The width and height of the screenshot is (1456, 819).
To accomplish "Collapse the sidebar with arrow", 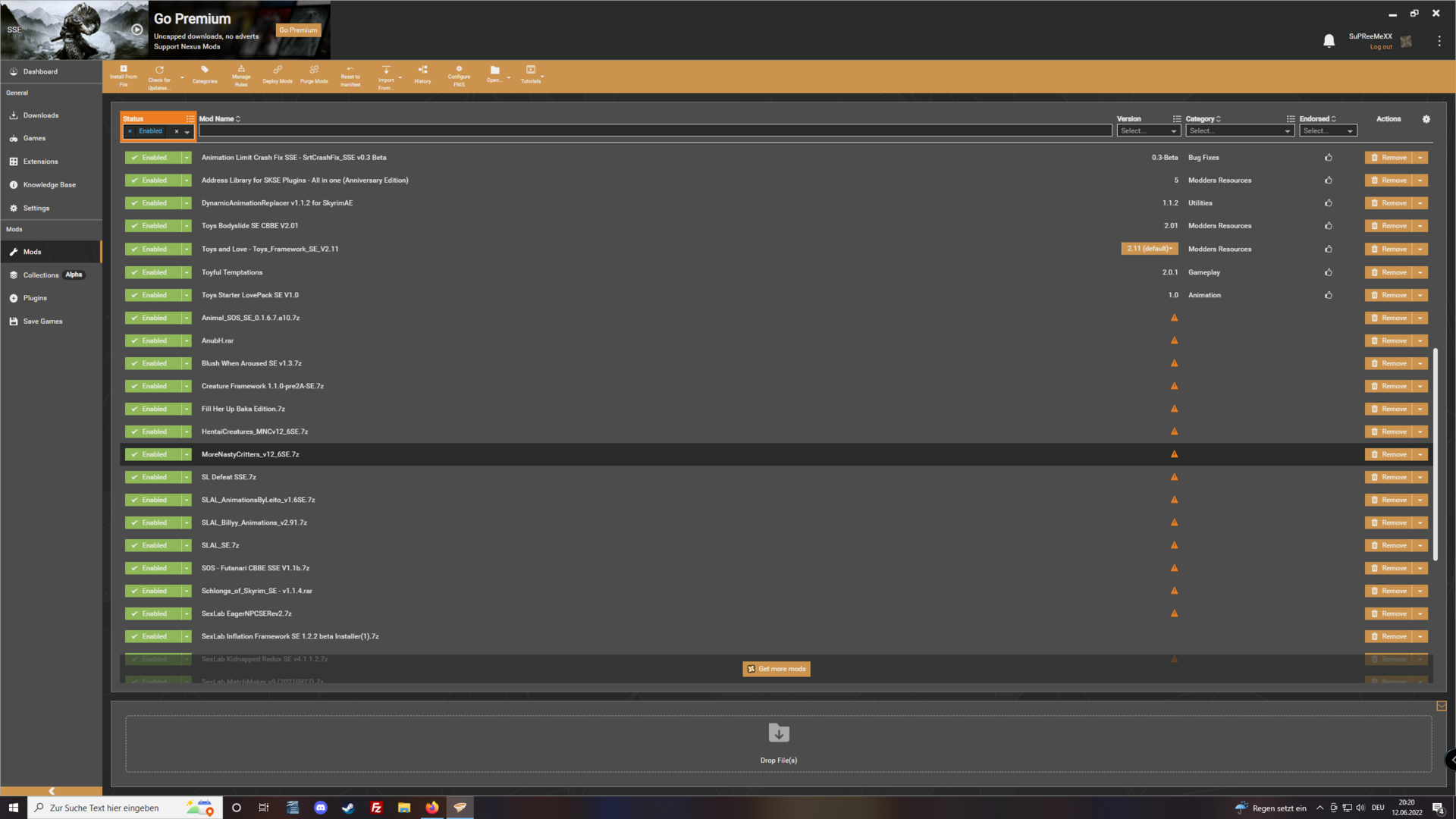I will tap(52, 791).
